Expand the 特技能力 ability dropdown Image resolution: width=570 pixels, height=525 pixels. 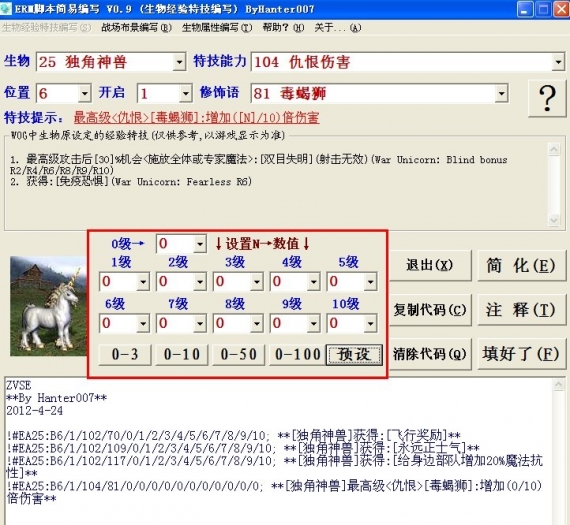558,62
